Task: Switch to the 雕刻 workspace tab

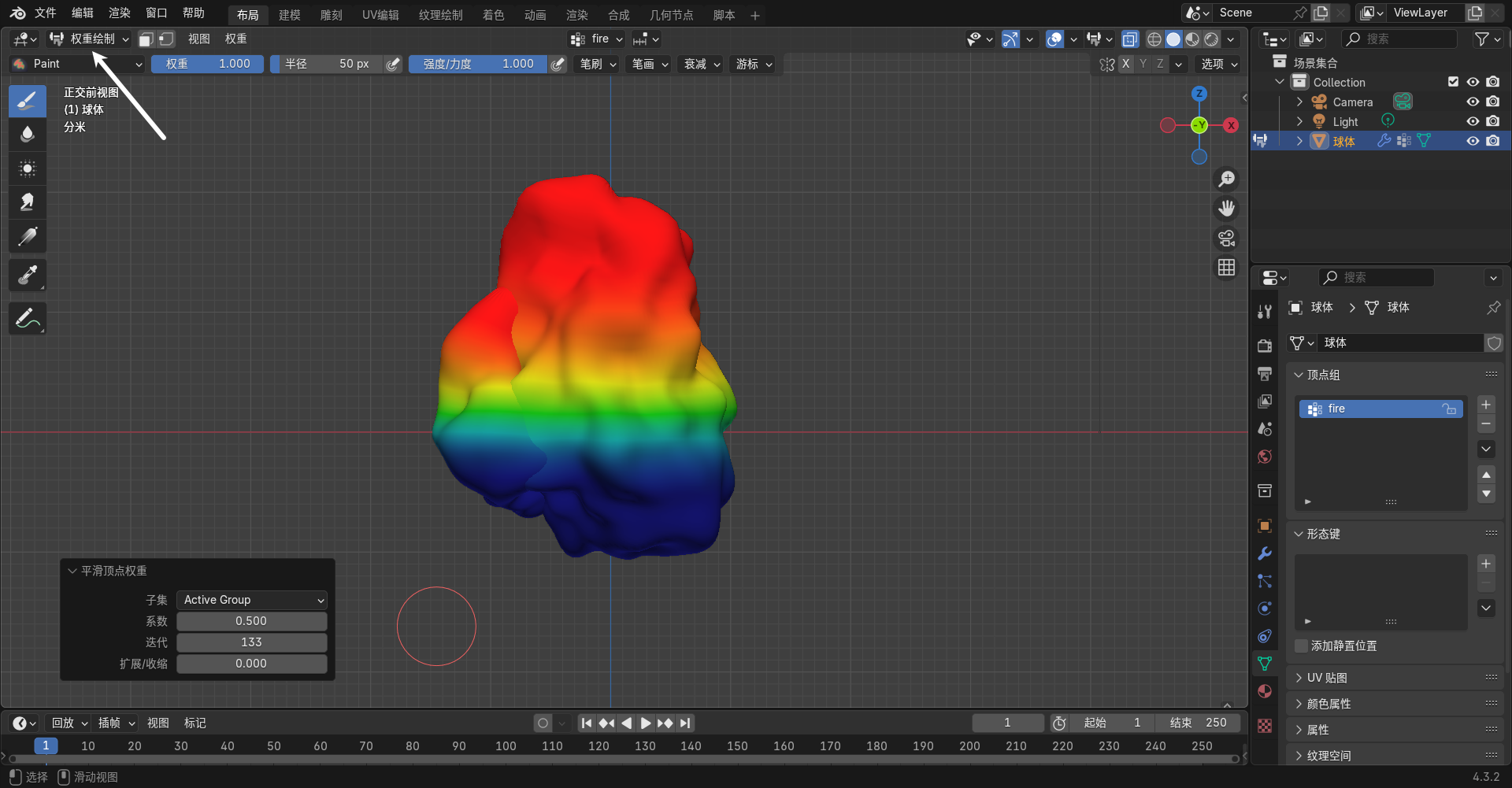Action: 331,15
